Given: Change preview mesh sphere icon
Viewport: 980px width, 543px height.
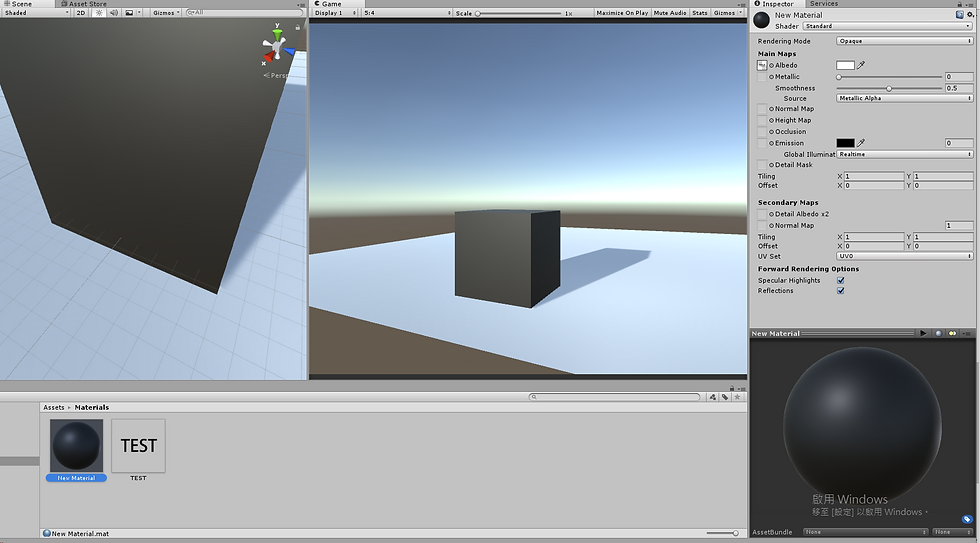Looking at the screenshot, I should 938,333.
